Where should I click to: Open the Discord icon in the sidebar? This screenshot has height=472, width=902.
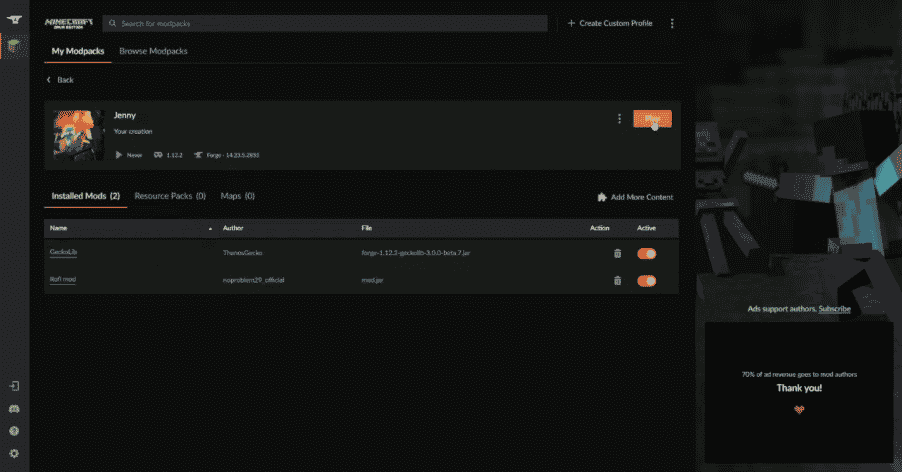pos(13,409)
